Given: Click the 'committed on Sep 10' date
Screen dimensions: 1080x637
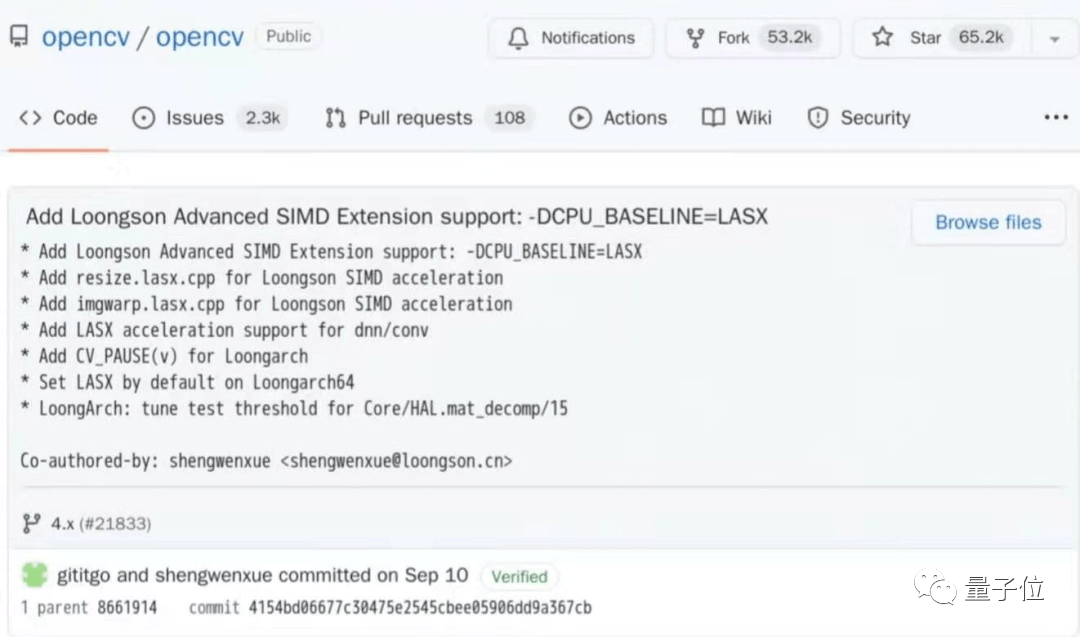Looking at the screenshot, I should [x=373, y=575].
